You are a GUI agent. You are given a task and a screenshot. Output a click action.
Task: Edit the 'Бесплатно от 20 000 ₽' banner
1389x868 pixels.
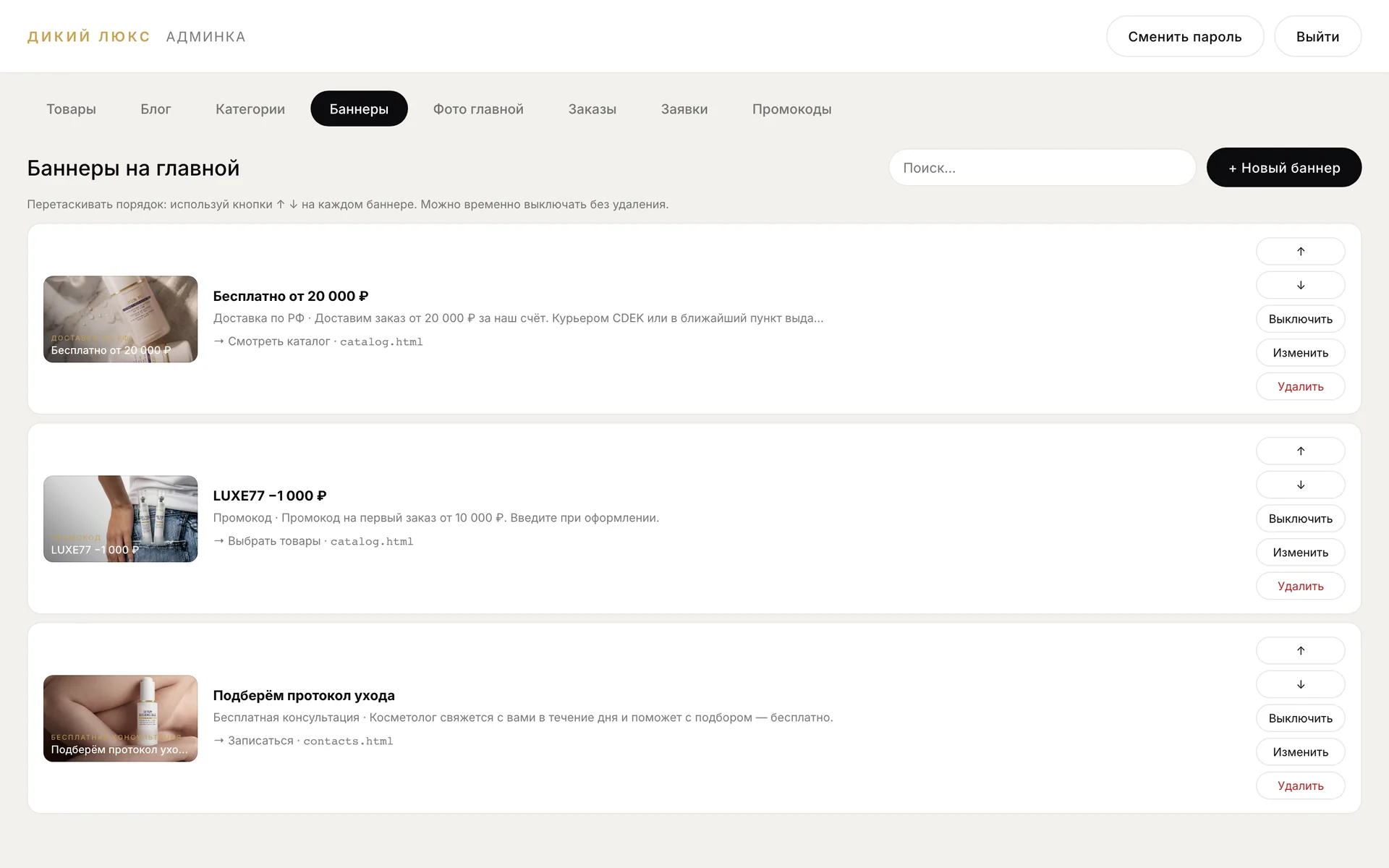[1300, 353]
